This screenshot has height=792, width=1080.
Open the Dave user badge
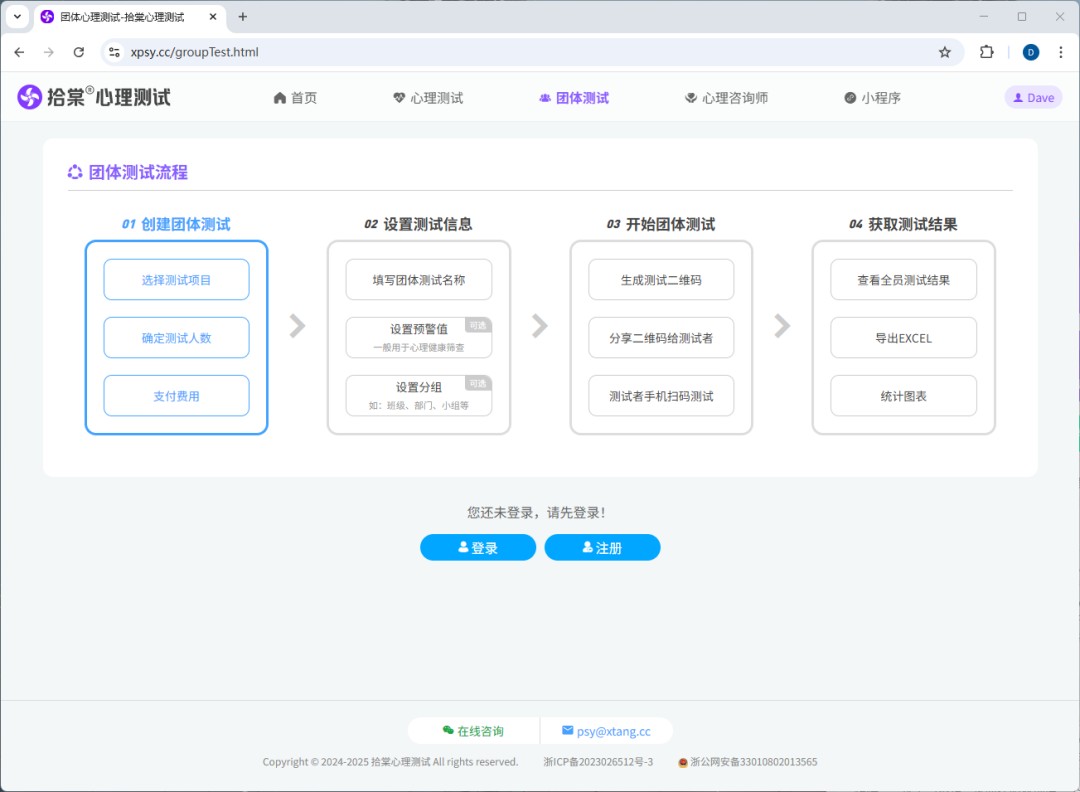tap(1033, 98)
